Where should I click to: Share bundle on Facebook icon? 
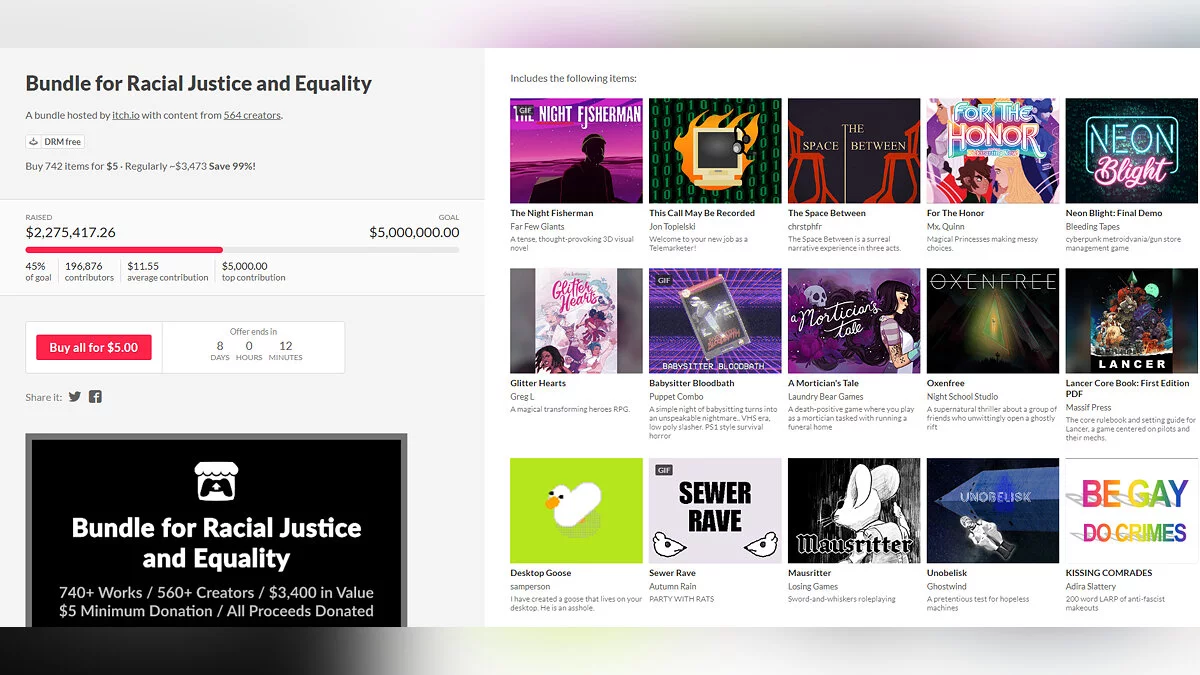95,397
